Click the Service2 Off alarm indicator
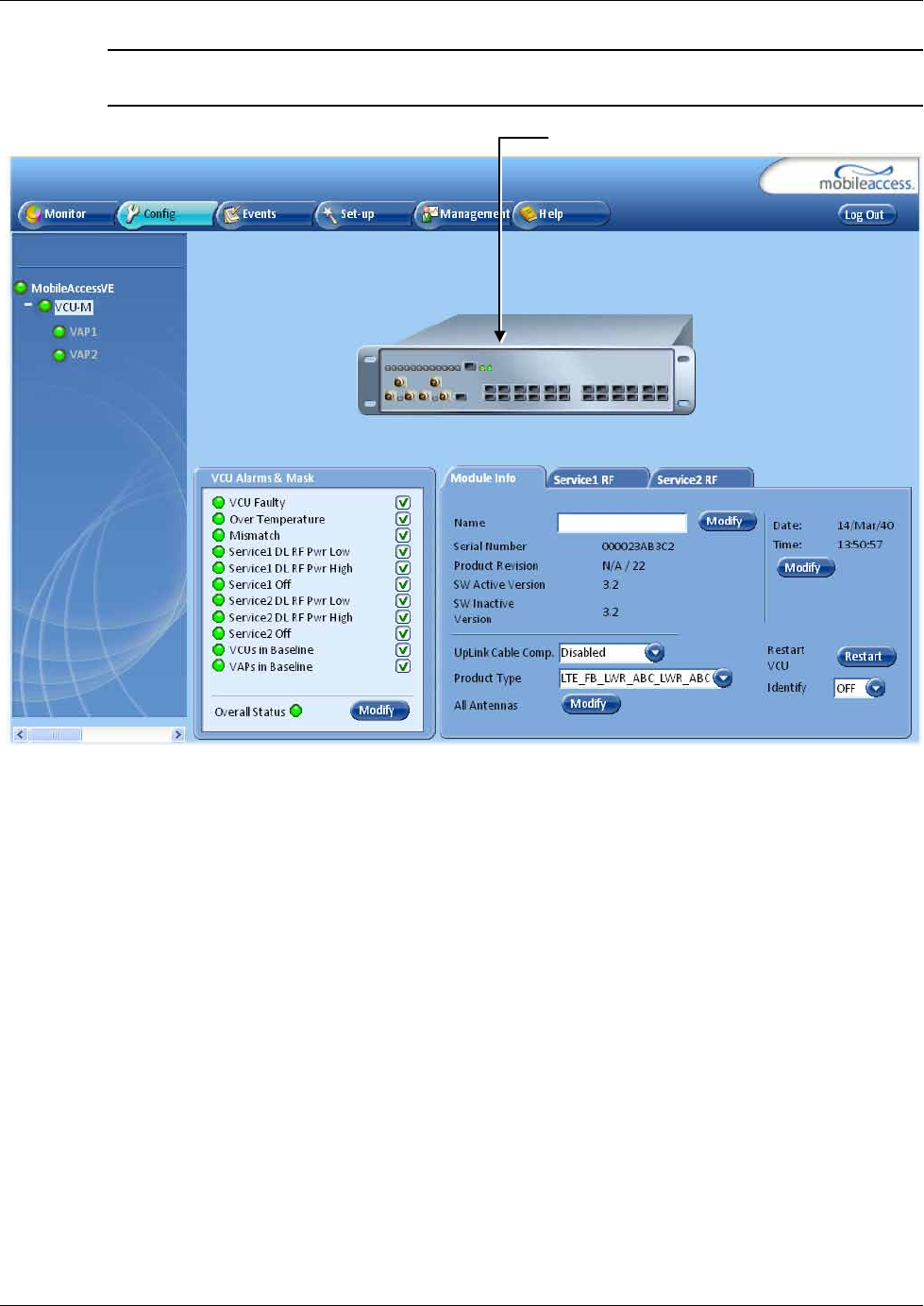This screenshot has width=924, height=1306. coord(219,633)
